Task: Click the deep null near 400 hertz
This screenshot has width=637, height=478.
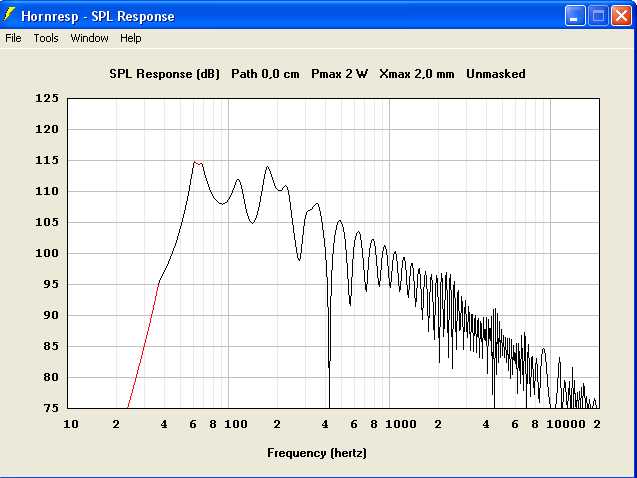Action: coord(329,366)
